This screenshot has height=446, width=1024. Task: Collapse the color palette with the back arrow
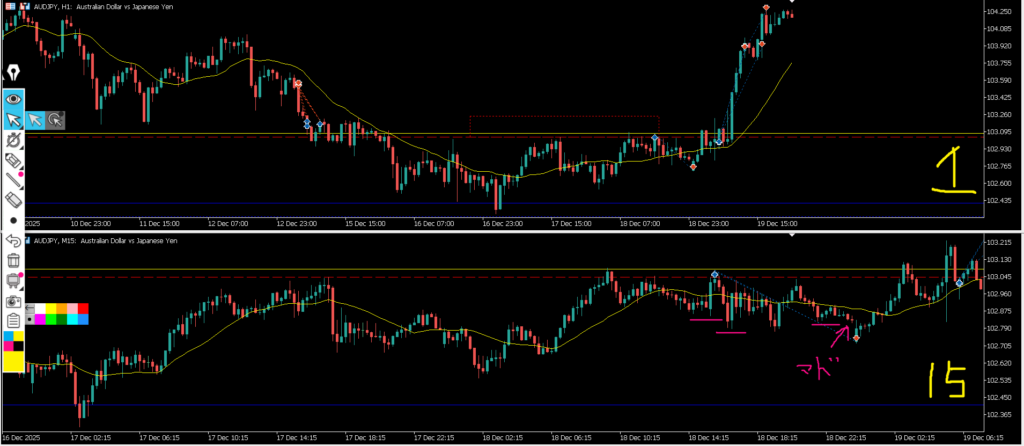point(30,308)
